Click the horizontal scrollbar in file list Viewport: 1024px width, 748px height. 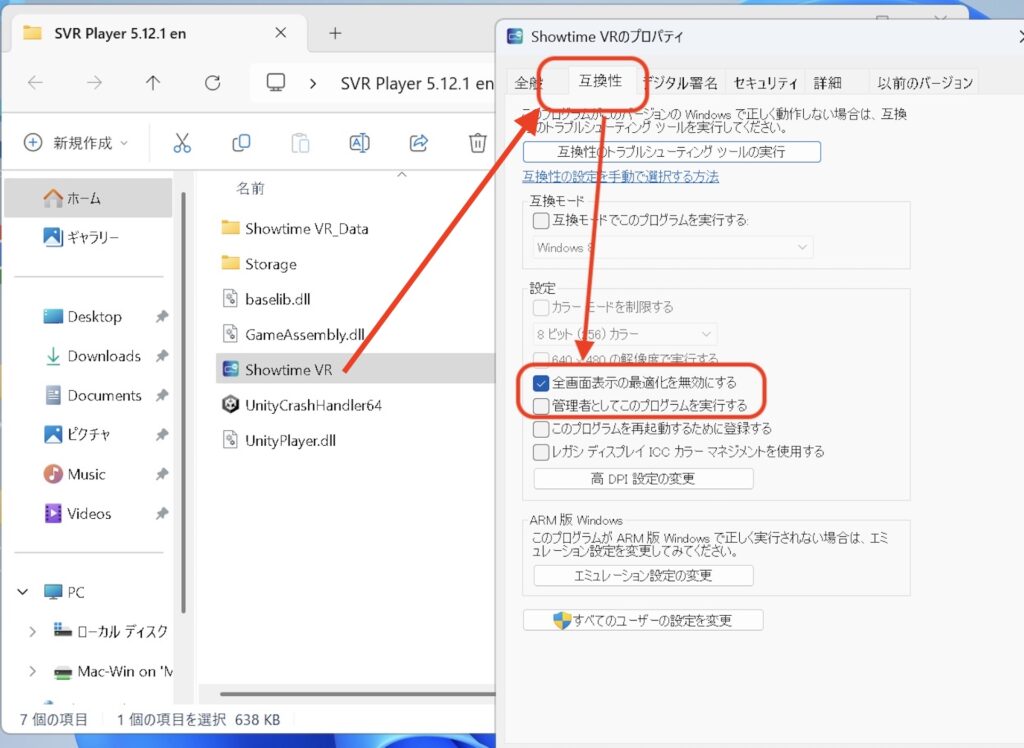[357, 694]
